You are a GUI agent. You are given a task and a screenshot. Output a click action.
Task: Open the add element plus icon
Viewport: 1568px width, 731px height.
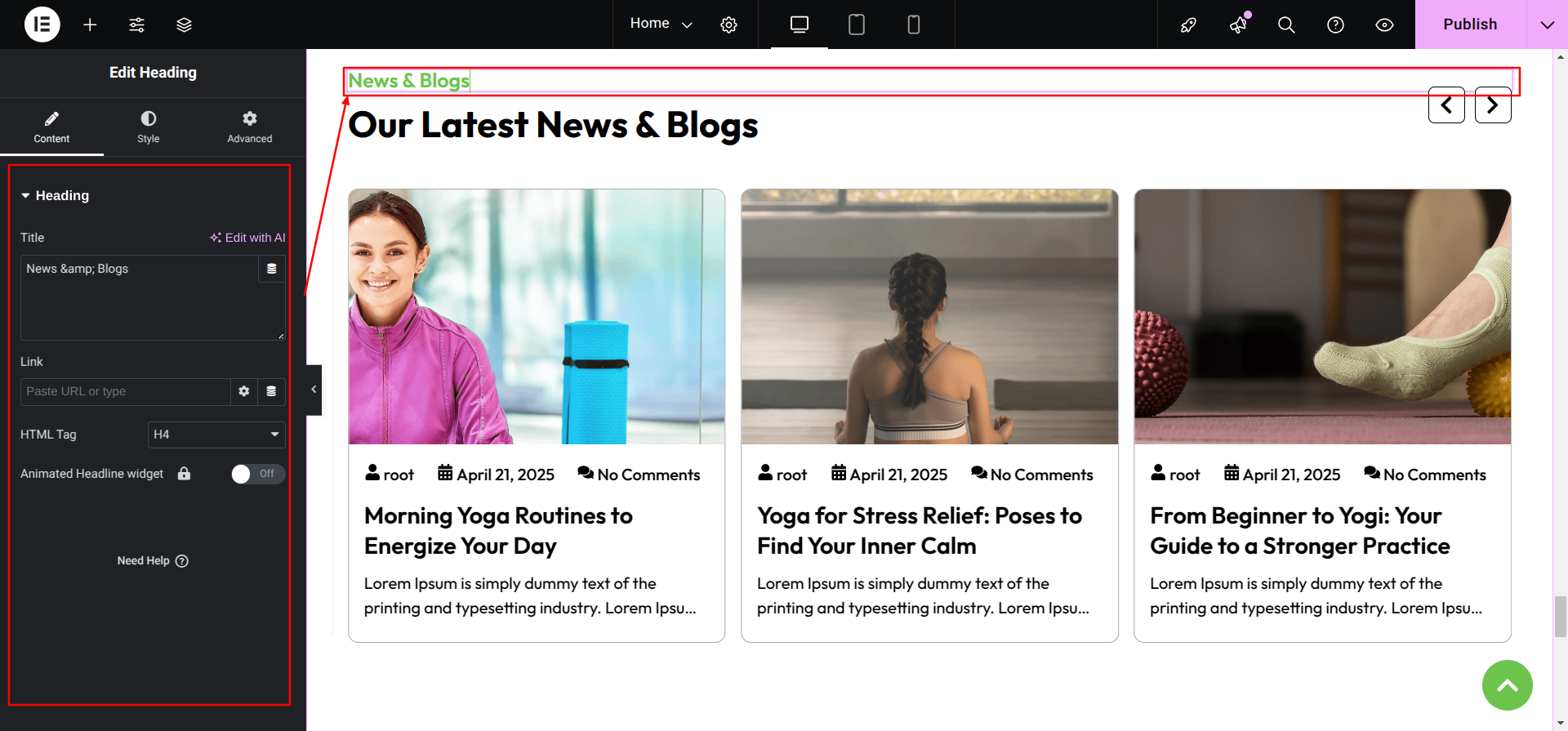[90, 25]
